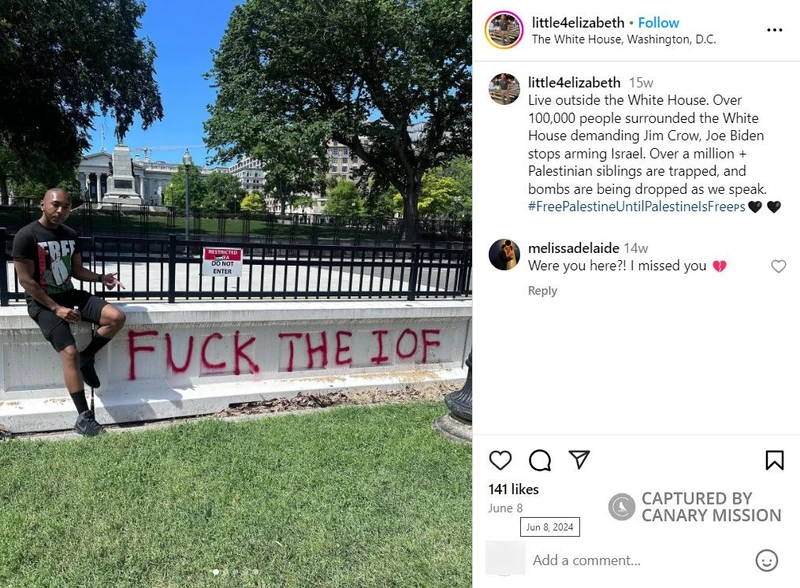This screenshot has width=800, height=588.
Task: Like melissadelaide's comment heart
Action: click(x=778, y=266)
